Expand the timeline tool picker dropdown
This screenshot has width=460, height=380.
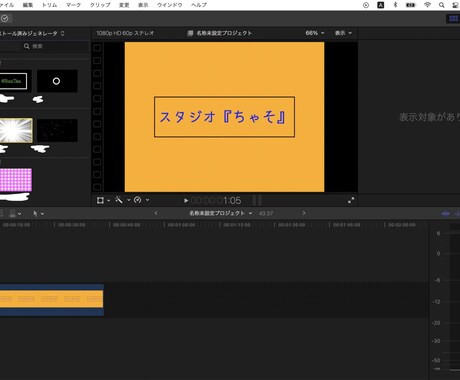[42, 214]
